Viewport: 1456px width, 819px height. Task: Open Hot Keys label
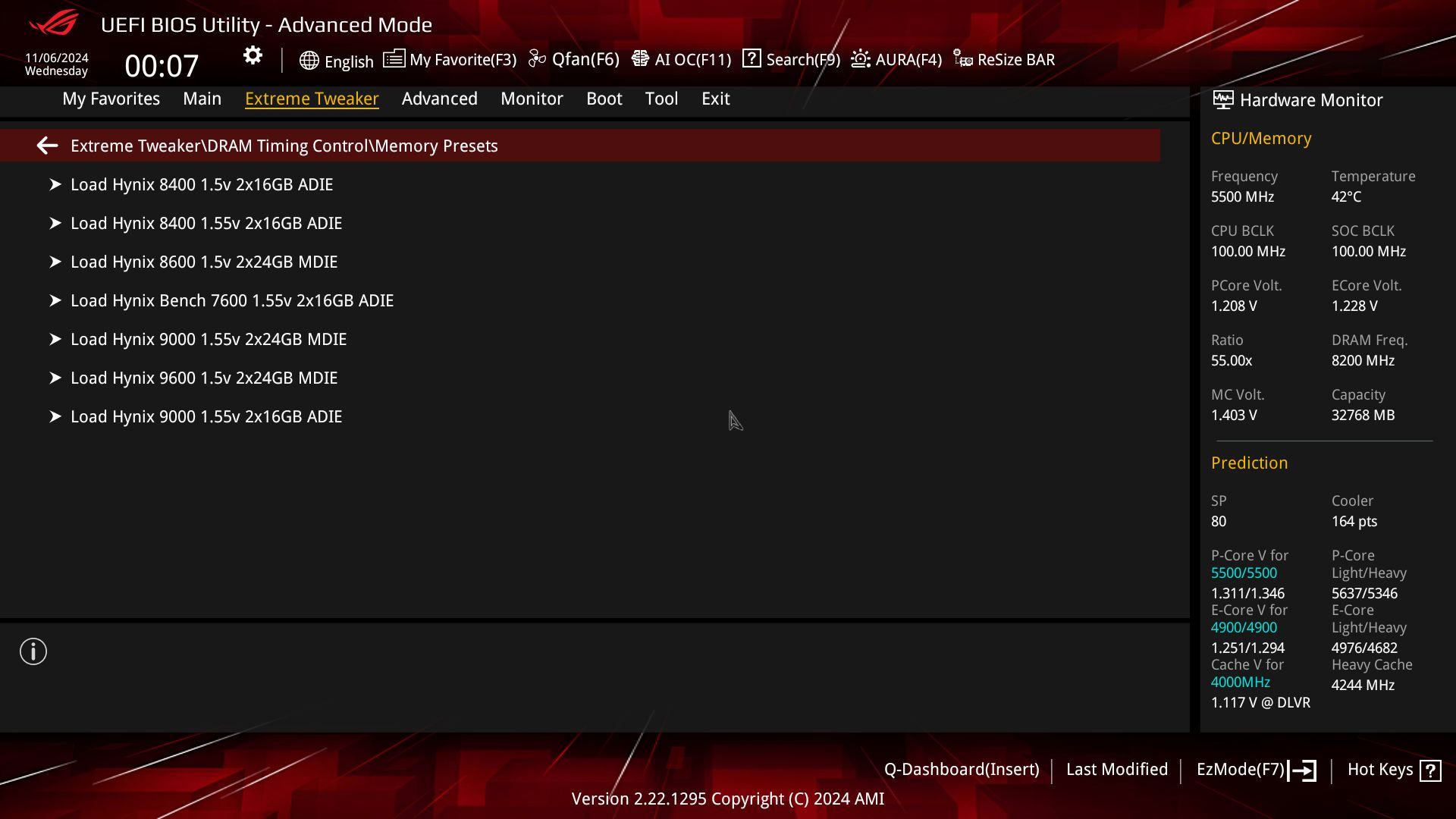[x=1380, y=769]
